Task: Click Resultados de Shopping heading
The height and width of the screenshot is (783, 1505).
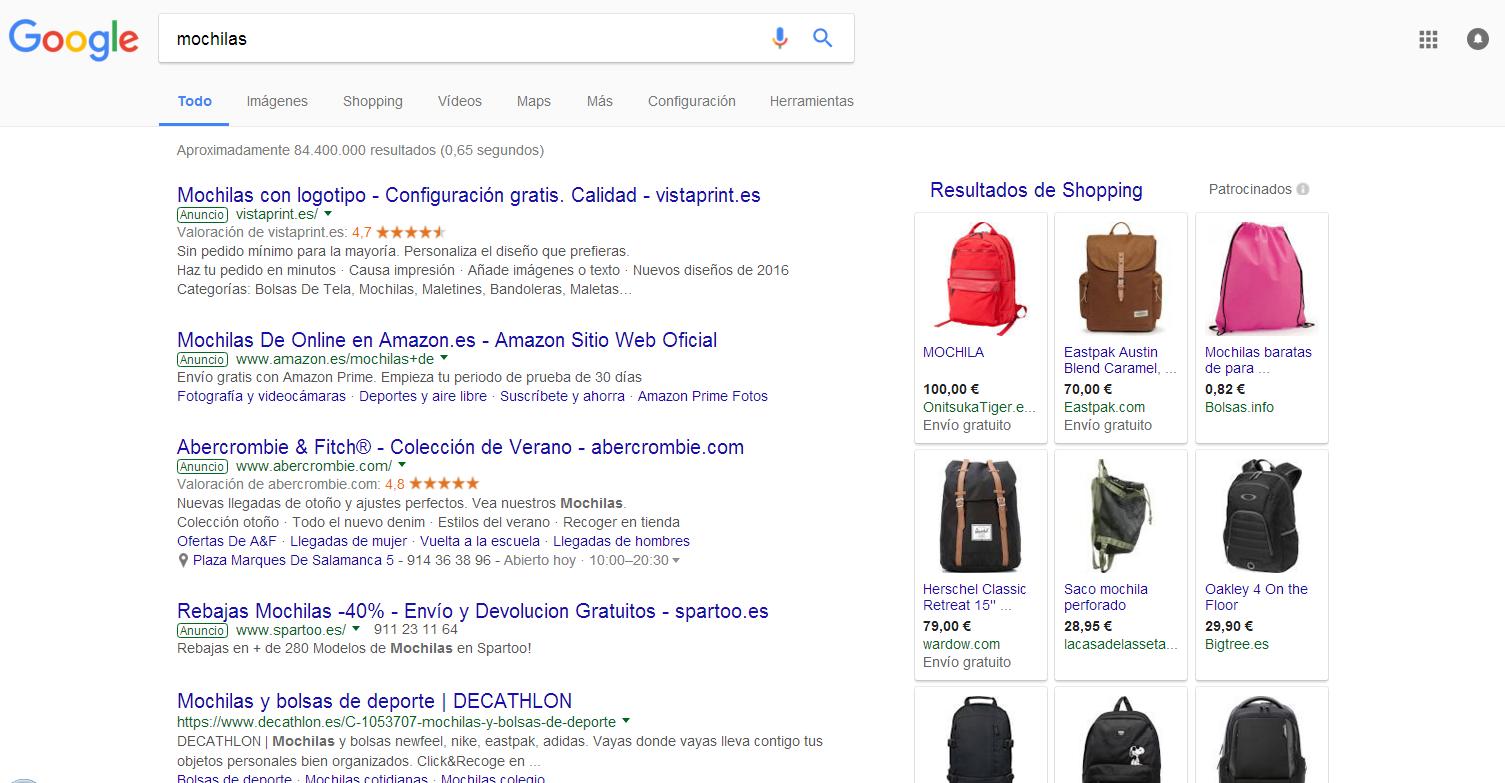Action: tap(1036, 190)
